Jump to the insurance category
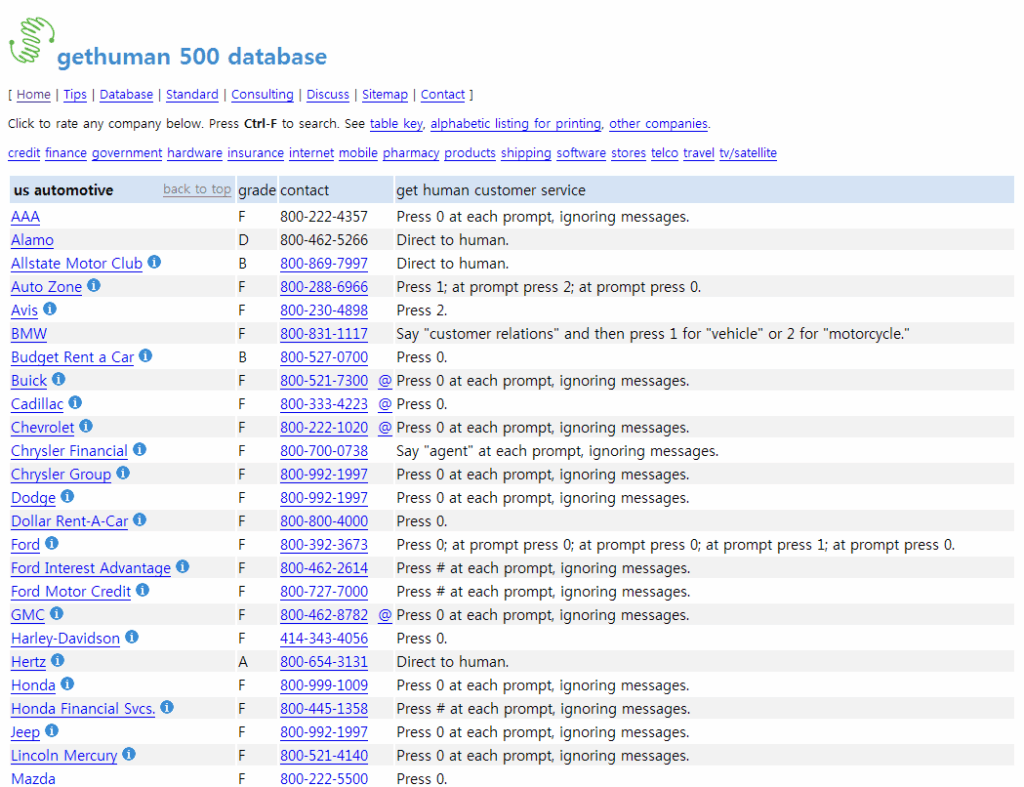Screen dimensions: 1024x787 pos(255,153)
